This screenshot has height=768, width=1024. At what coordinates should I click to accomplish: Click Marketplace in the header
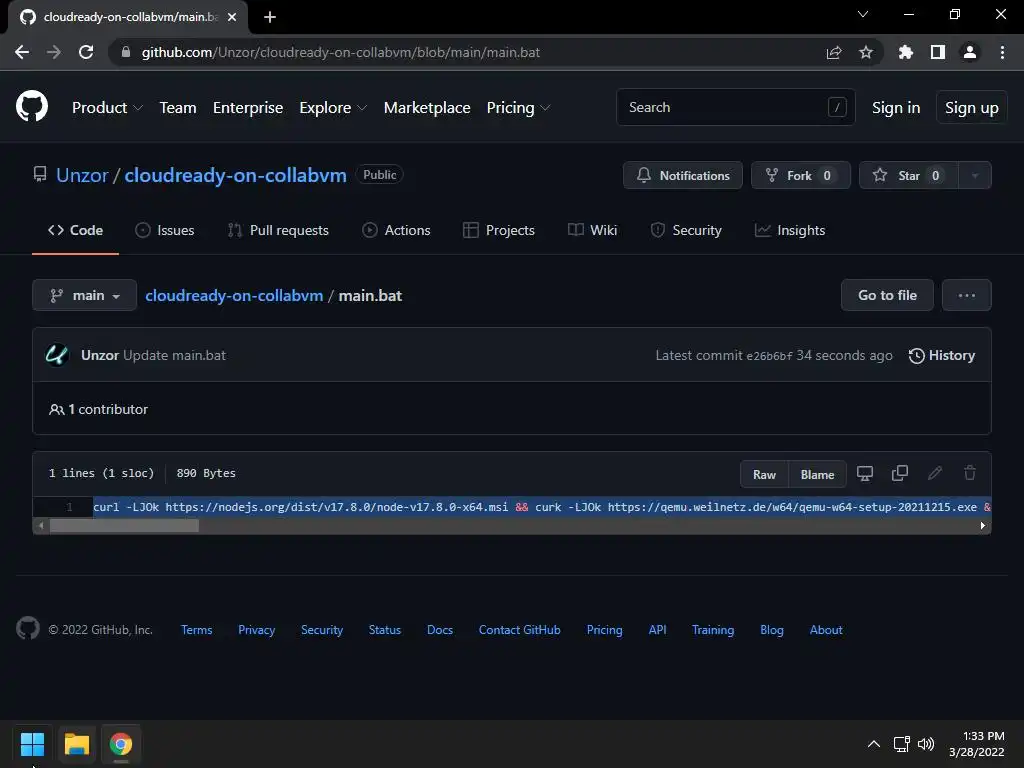pos(427,108)
